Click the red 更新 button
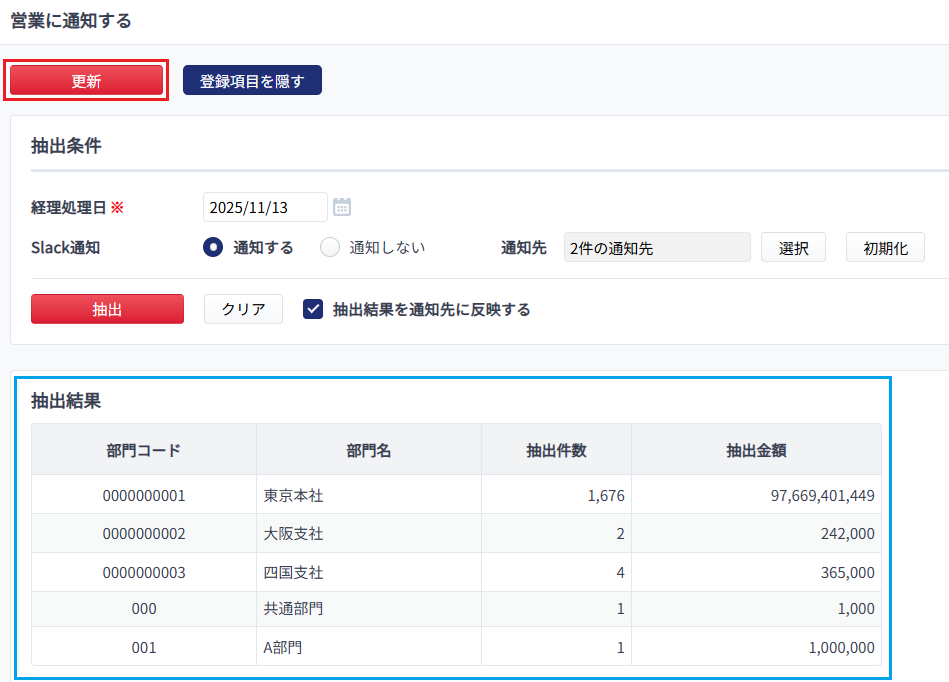Image resolution: width=949 pixels, height=682 pixels. pyautogui.click(x=86, y=81)
